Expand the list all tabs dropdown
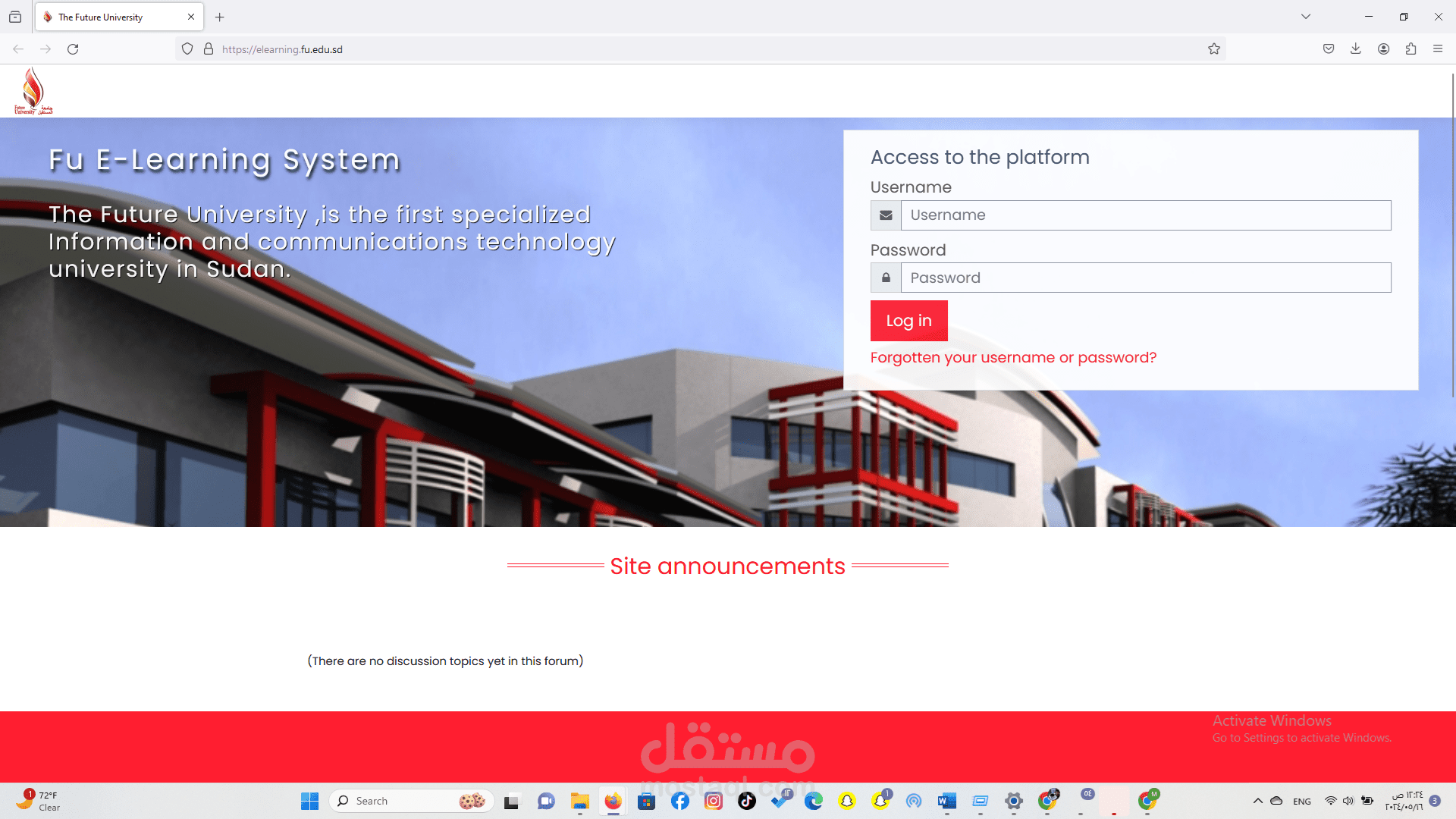This screenshot has width=1456, height=819. coord(1304,16)
